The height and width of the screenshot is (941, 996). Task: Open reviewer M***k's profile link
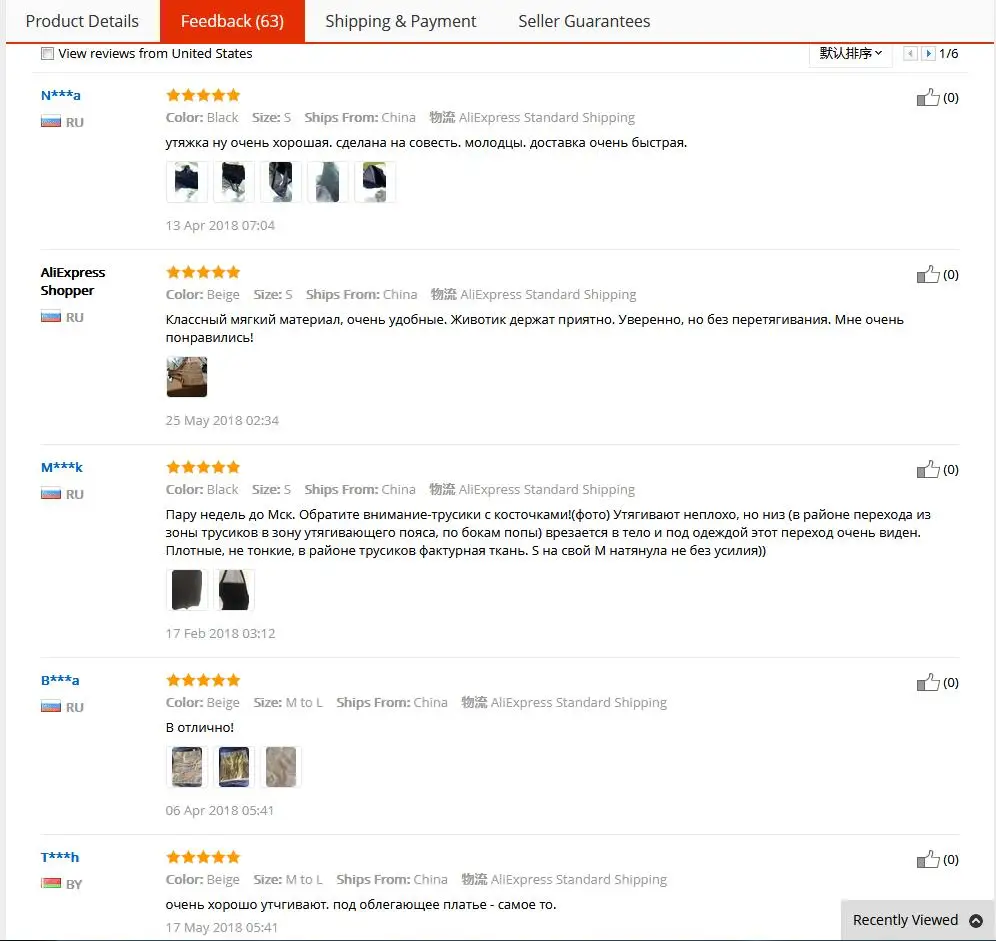tap(62, 468)
